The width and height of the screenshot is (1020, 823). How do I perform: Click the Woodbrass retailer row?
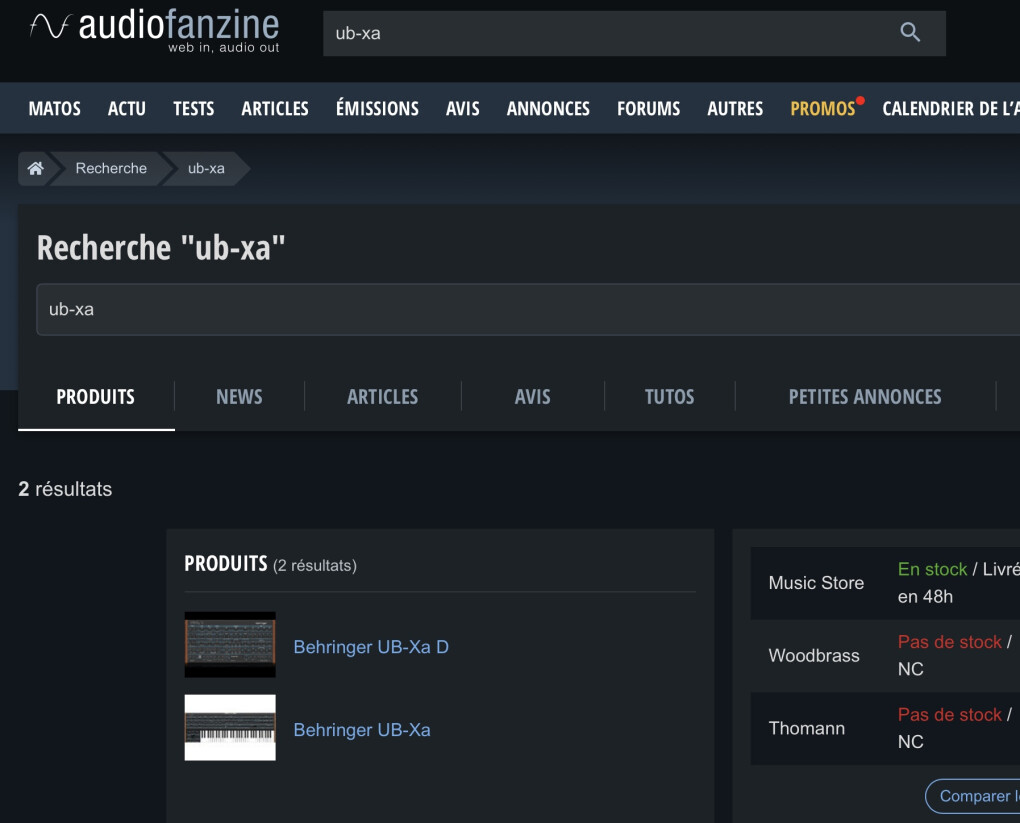[x=885, y=656]
